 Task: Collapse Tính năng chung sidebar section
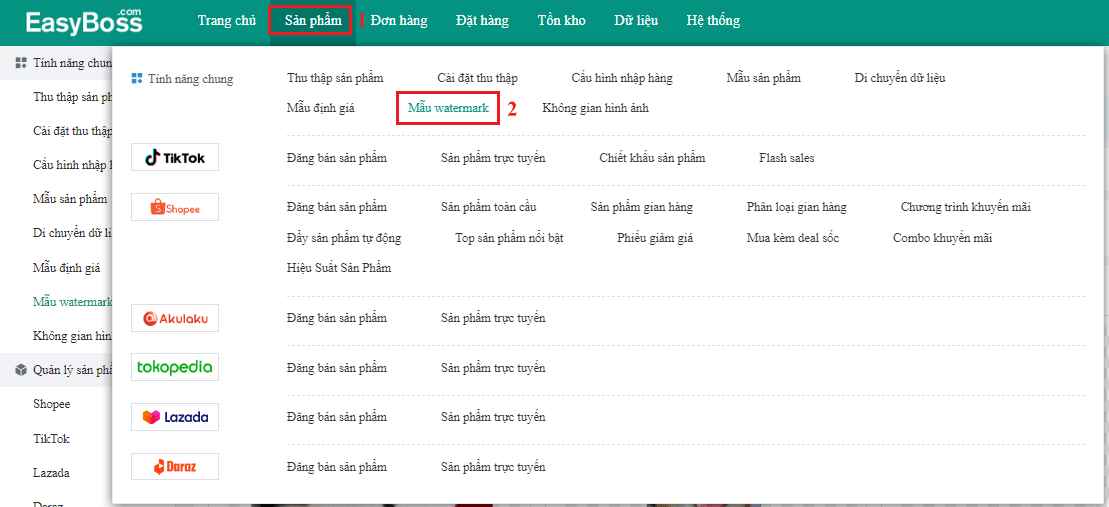(x=57, y=63)
